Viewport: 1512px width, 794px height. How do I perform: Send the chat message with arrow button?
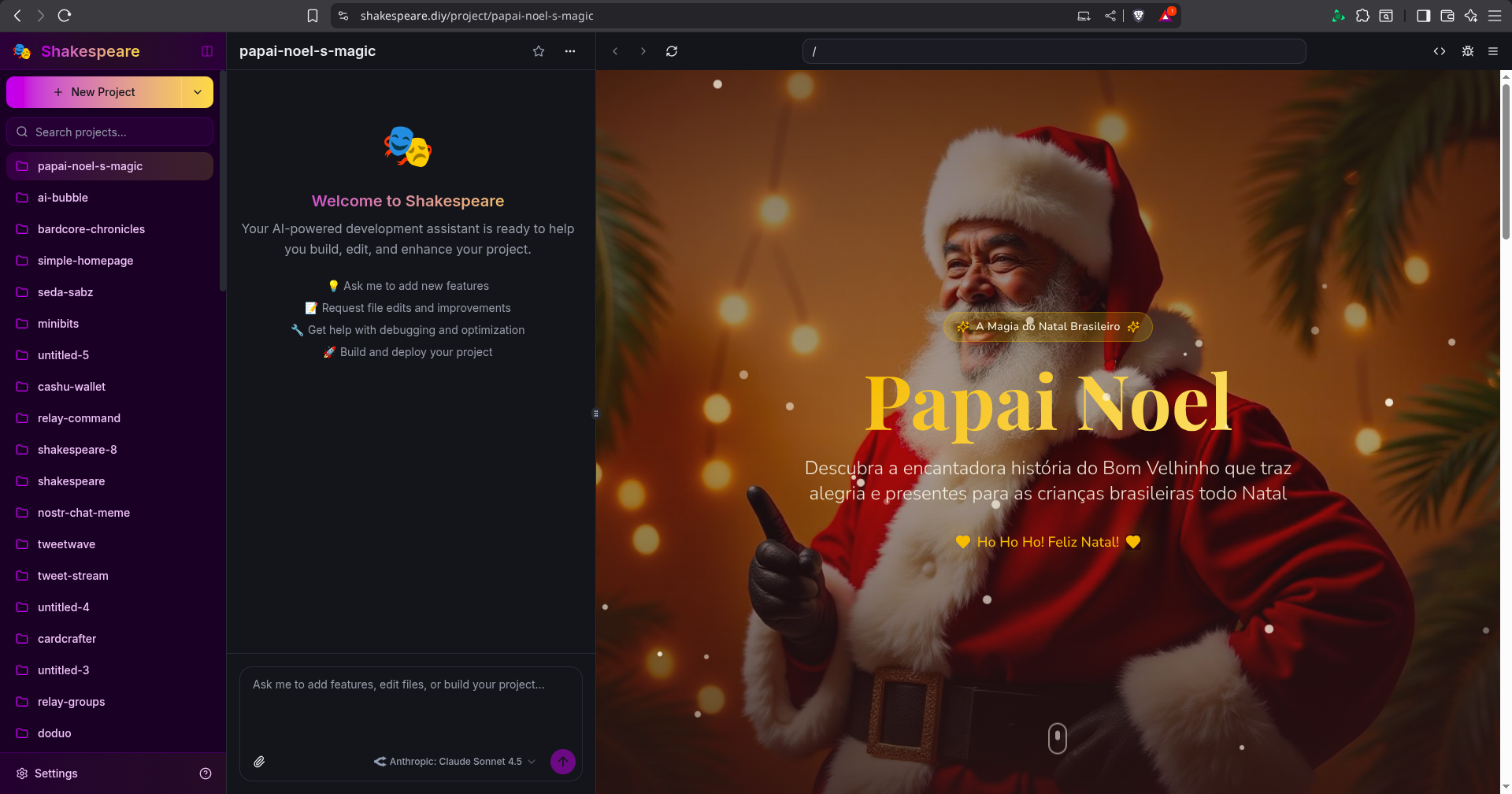562,762
